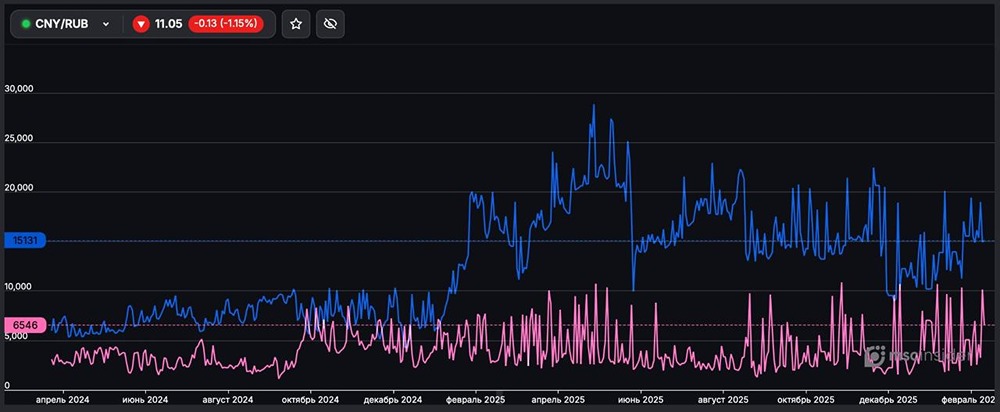Click the февраль 2025 axis label

point(476,399)
